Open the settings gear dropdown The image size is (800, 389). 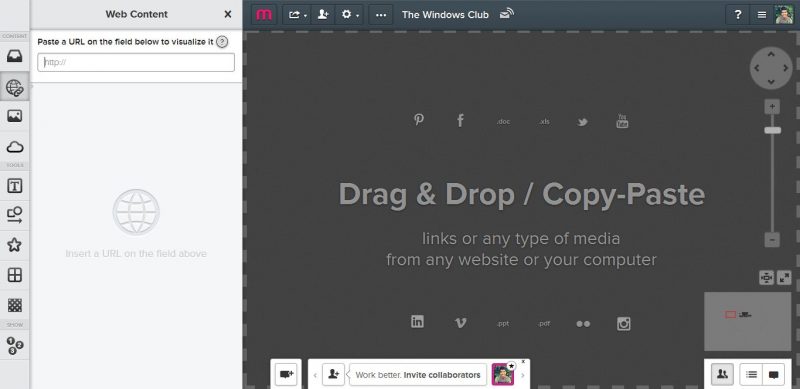(x=349, y=15)
